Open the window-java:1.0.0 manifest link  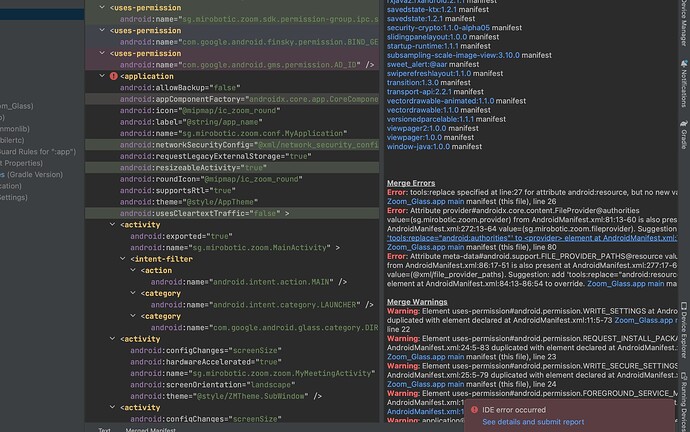(418, 146)
